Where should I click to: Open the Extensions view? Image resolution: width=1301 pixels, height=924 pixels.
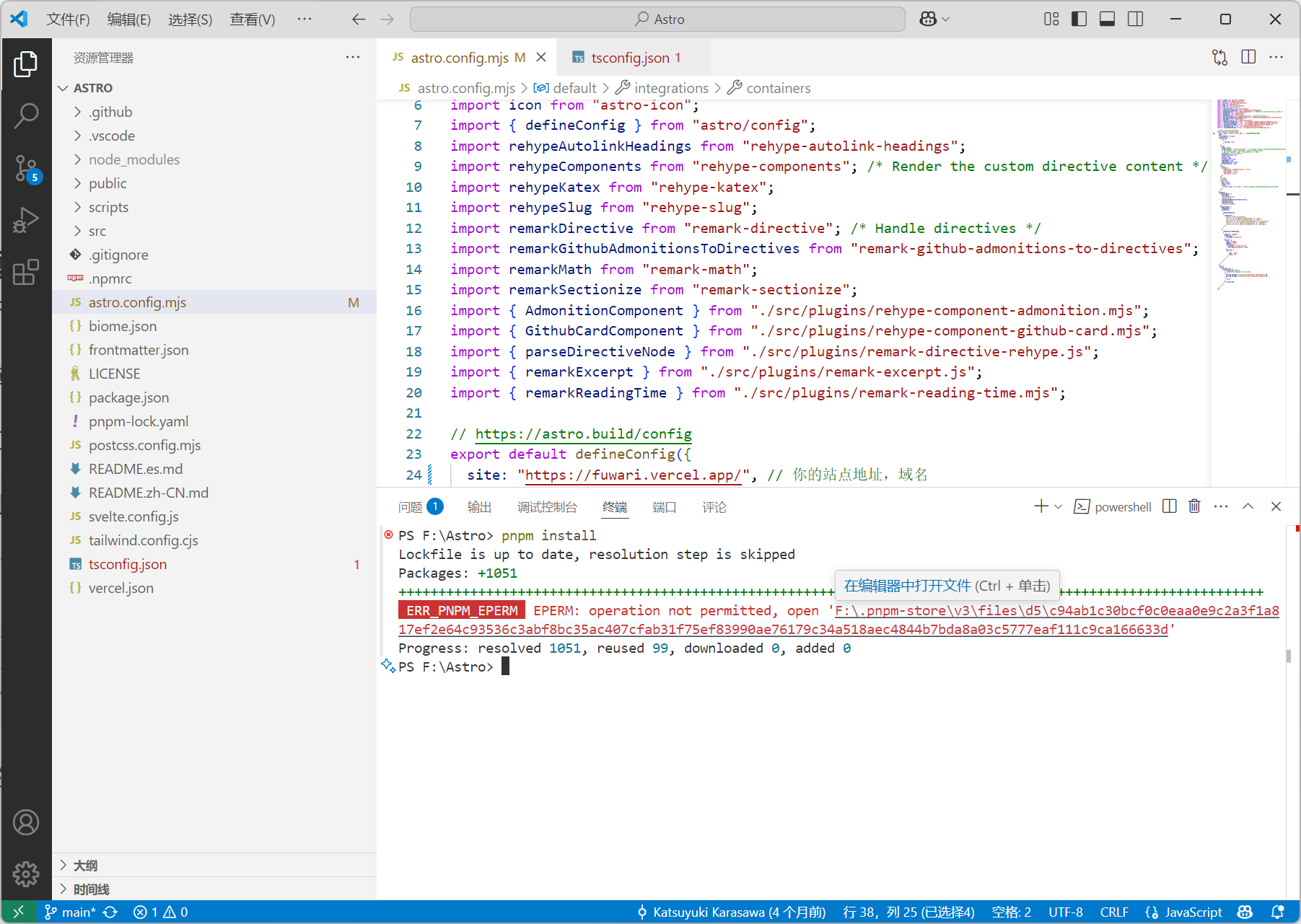[x=26, y=272]
